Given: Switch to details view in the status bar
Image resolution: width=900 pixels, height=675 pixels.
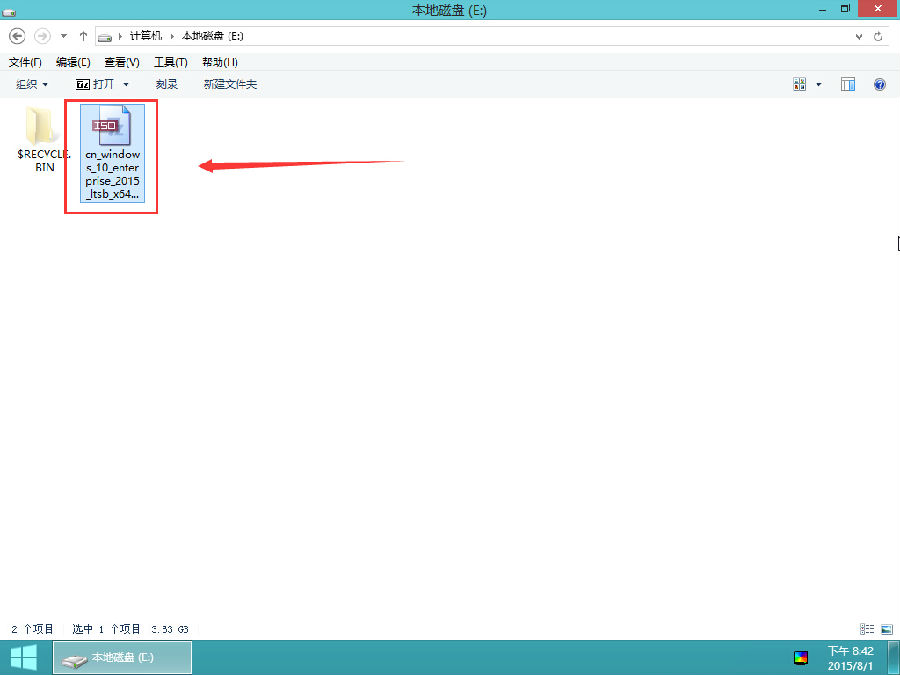Looking at the screenshot, I should pos(866,629).
